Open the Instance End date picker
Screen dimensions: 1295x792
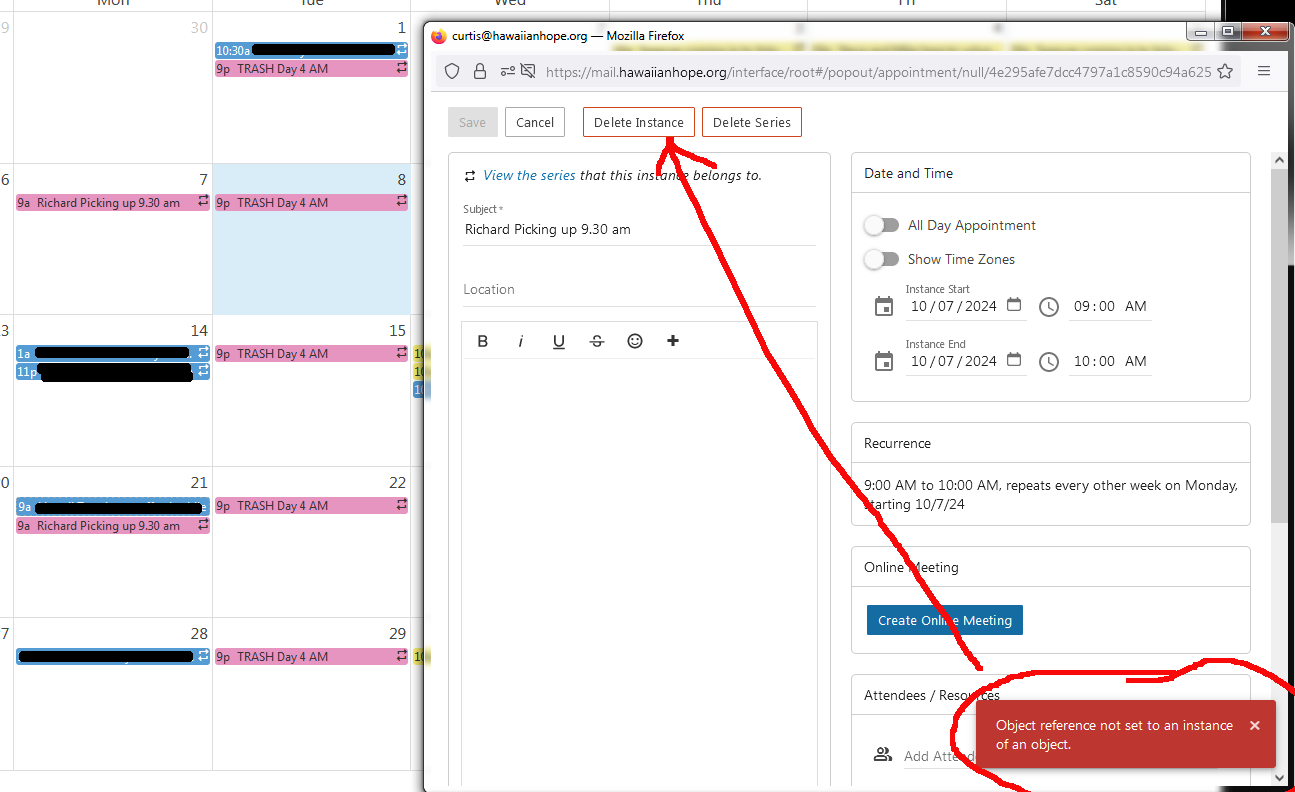(x=1014, y=361)
